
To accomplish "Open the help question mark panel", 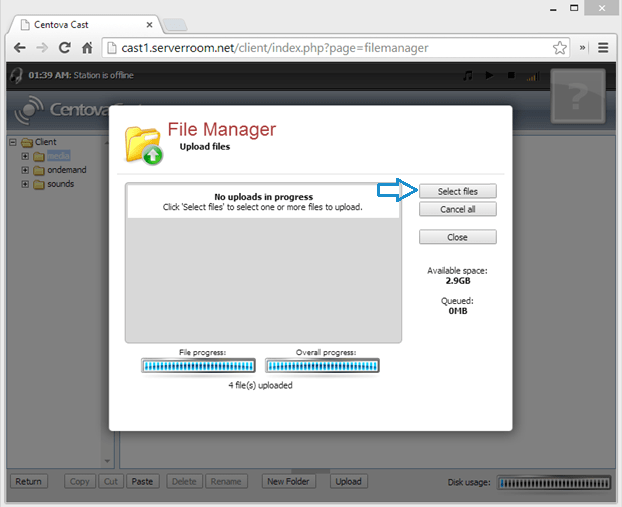I will point(578,96).
